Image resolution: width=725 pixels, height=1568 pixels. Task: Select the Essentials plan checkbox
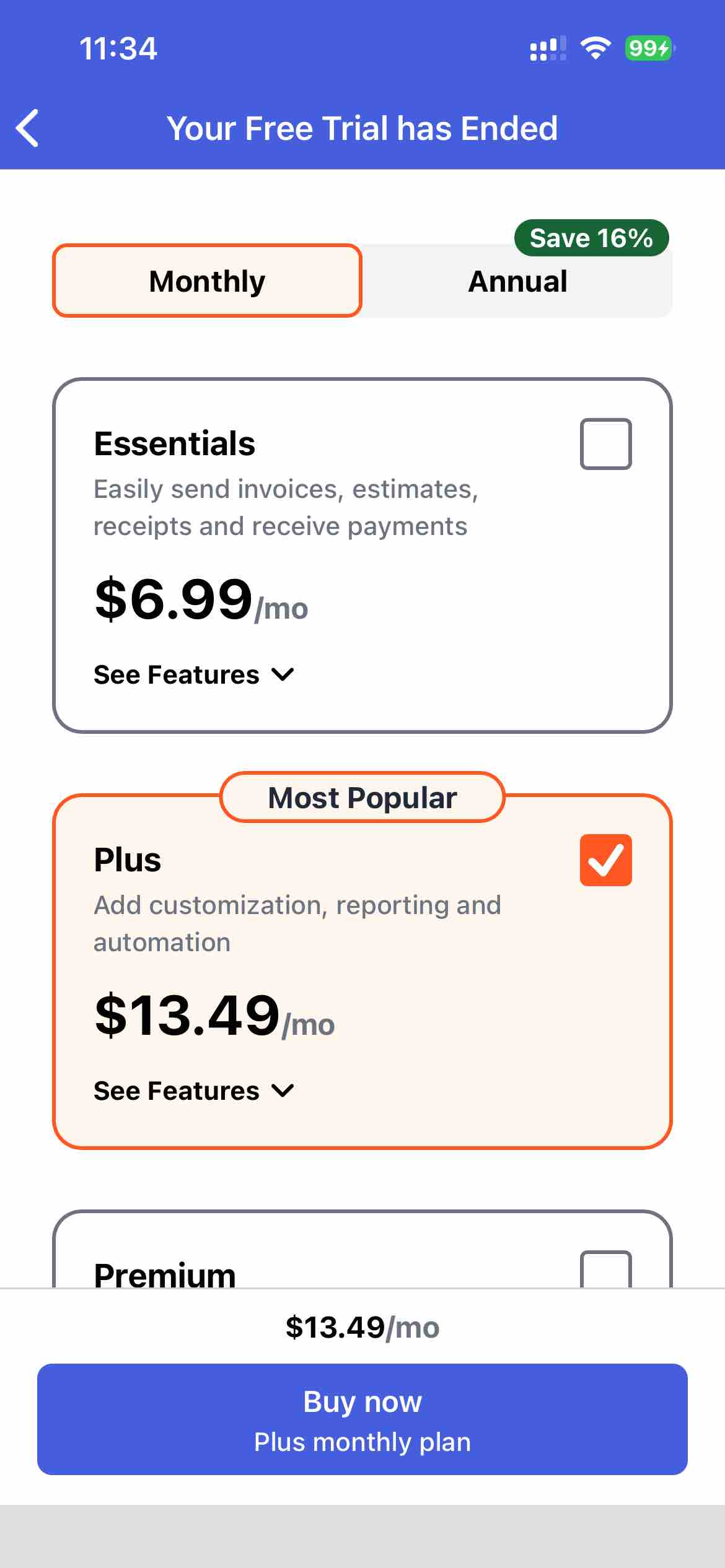605,442
